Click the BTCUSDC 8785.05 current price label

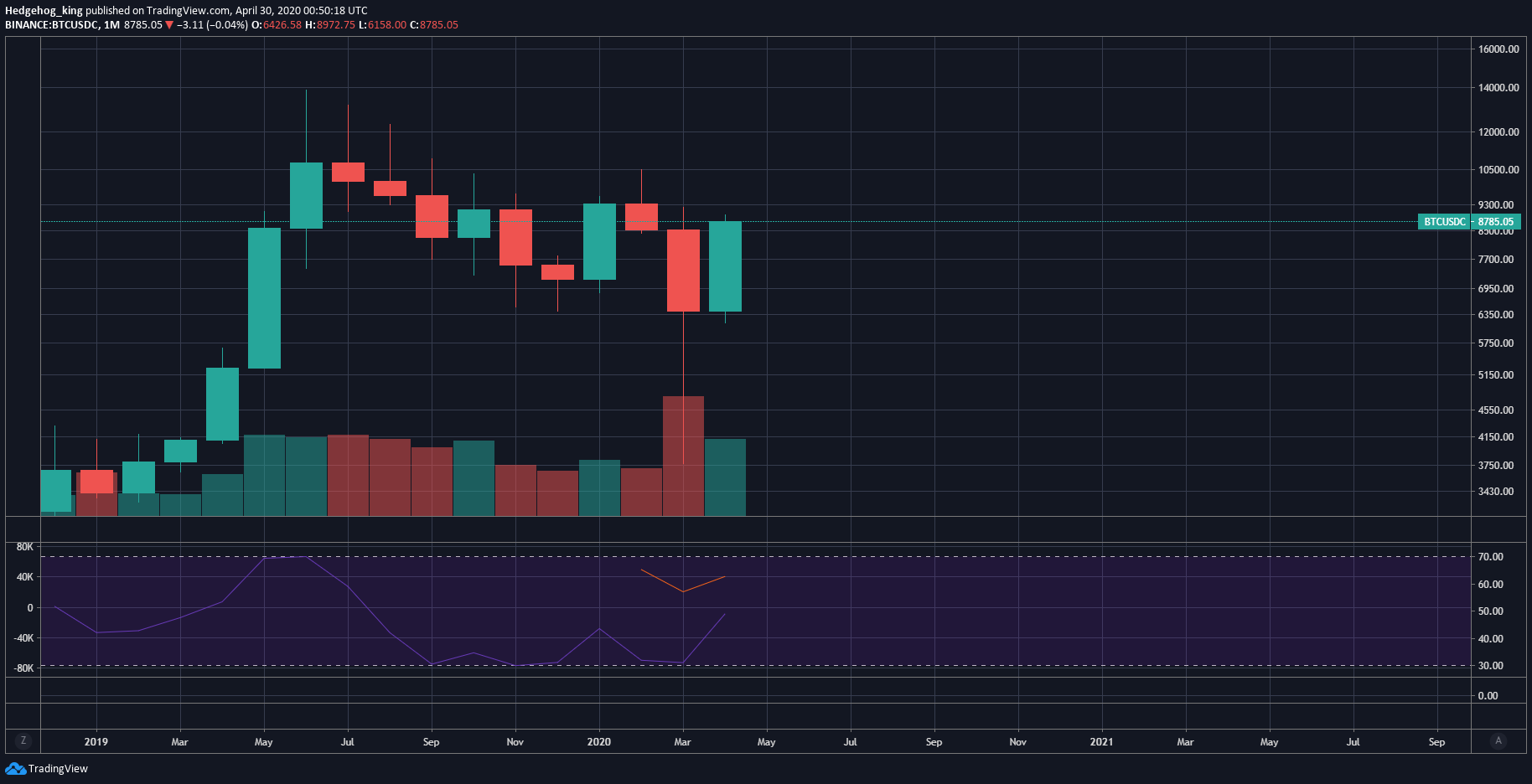coord(1469,222)
